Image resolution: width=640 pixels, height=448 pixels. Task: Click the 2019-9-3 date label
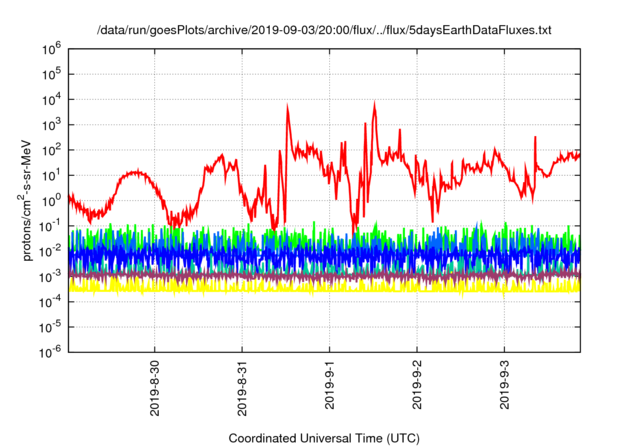pos(504,385)
